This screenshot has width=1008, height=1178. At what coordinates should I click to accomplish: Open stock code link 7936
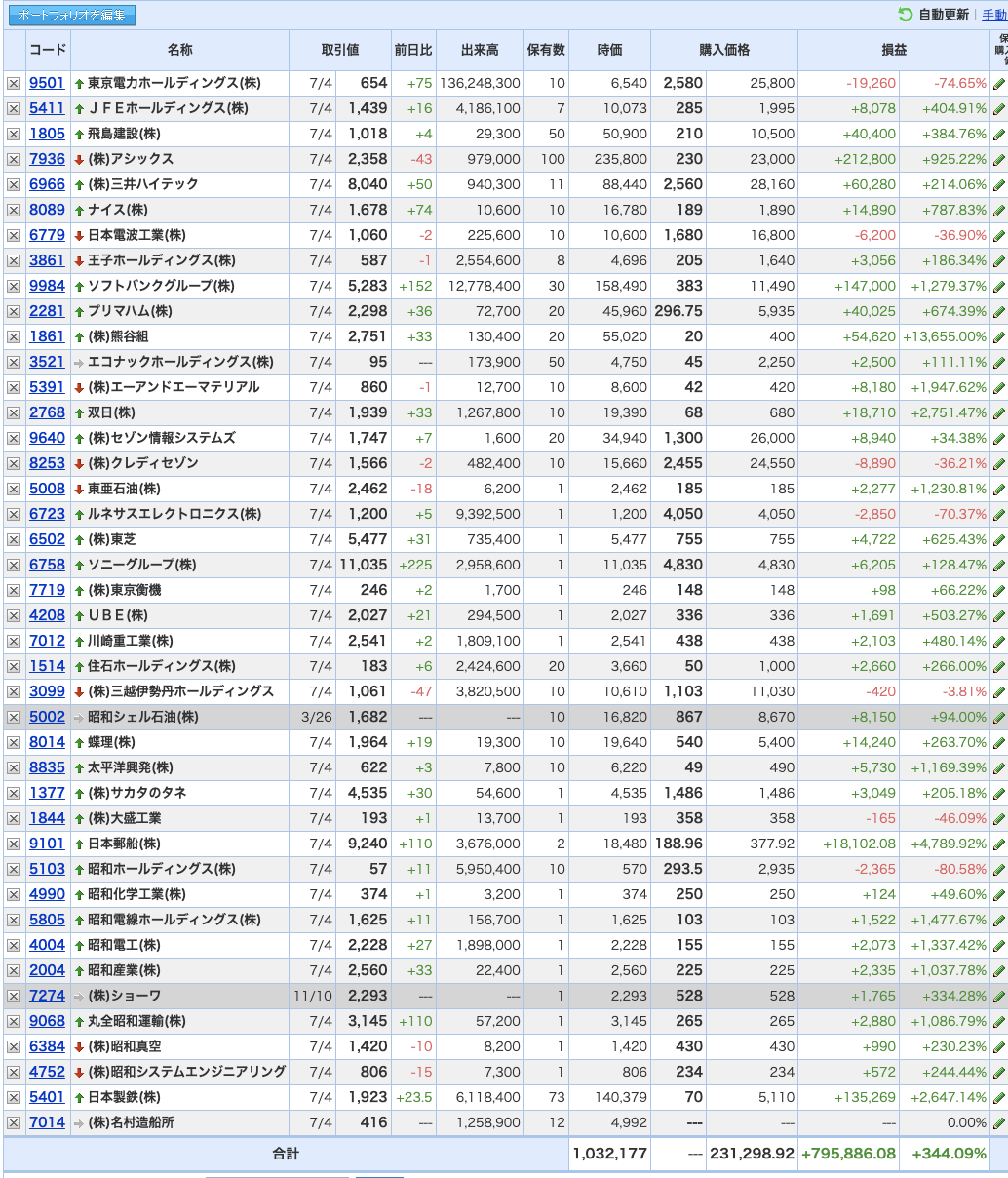pos(47,159)
